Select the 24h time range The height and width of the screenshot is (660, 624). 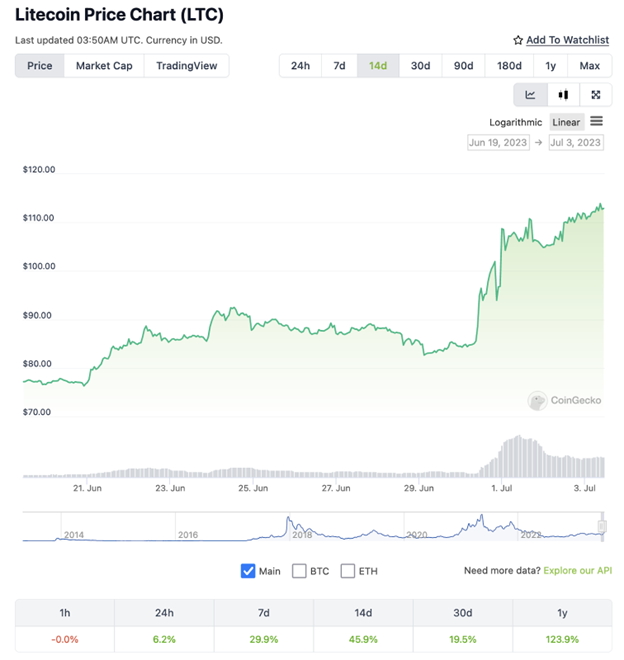click(x=300, y=66)
